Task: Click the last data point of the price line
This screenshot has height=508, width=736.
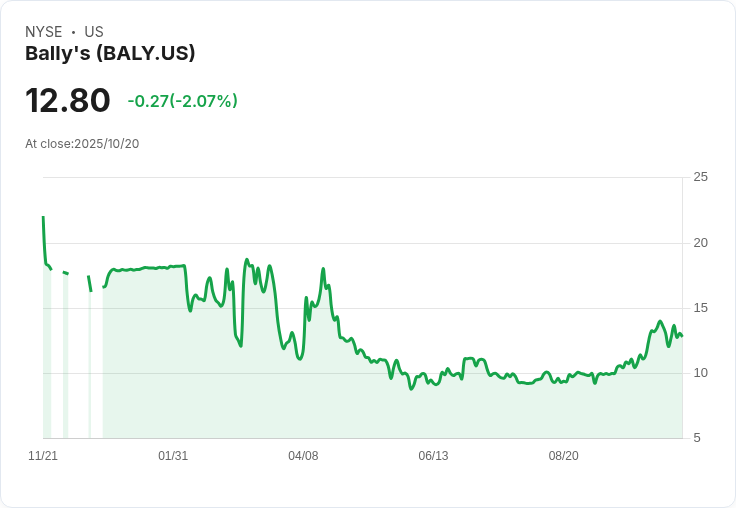Action: (681, 336)
